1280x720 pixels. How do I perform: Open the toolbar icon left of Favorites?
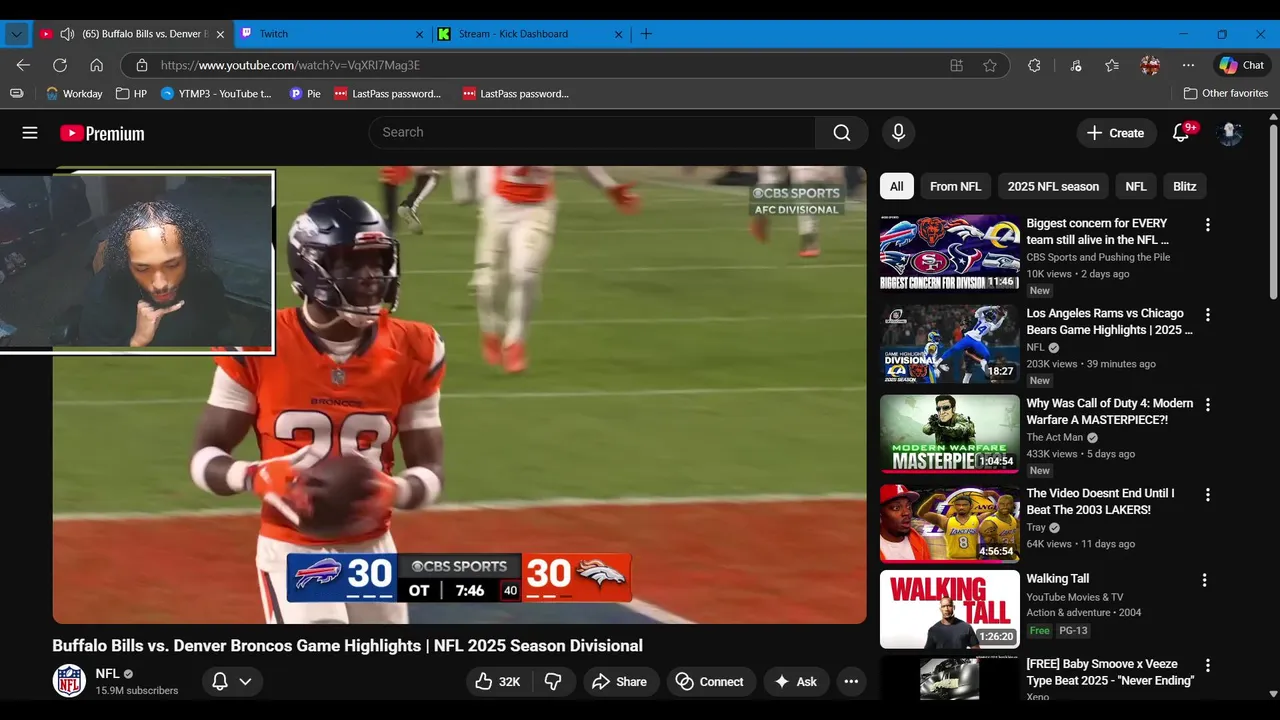[x=1075, y=65]
